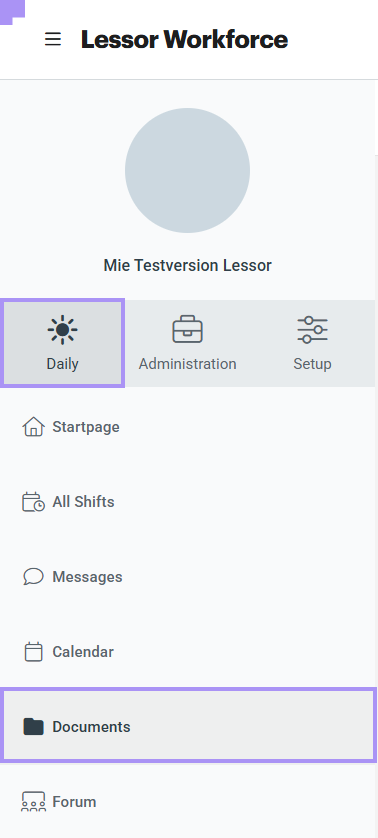
Task: Switch to the Administration tab
Action: (x=188, y=343)
